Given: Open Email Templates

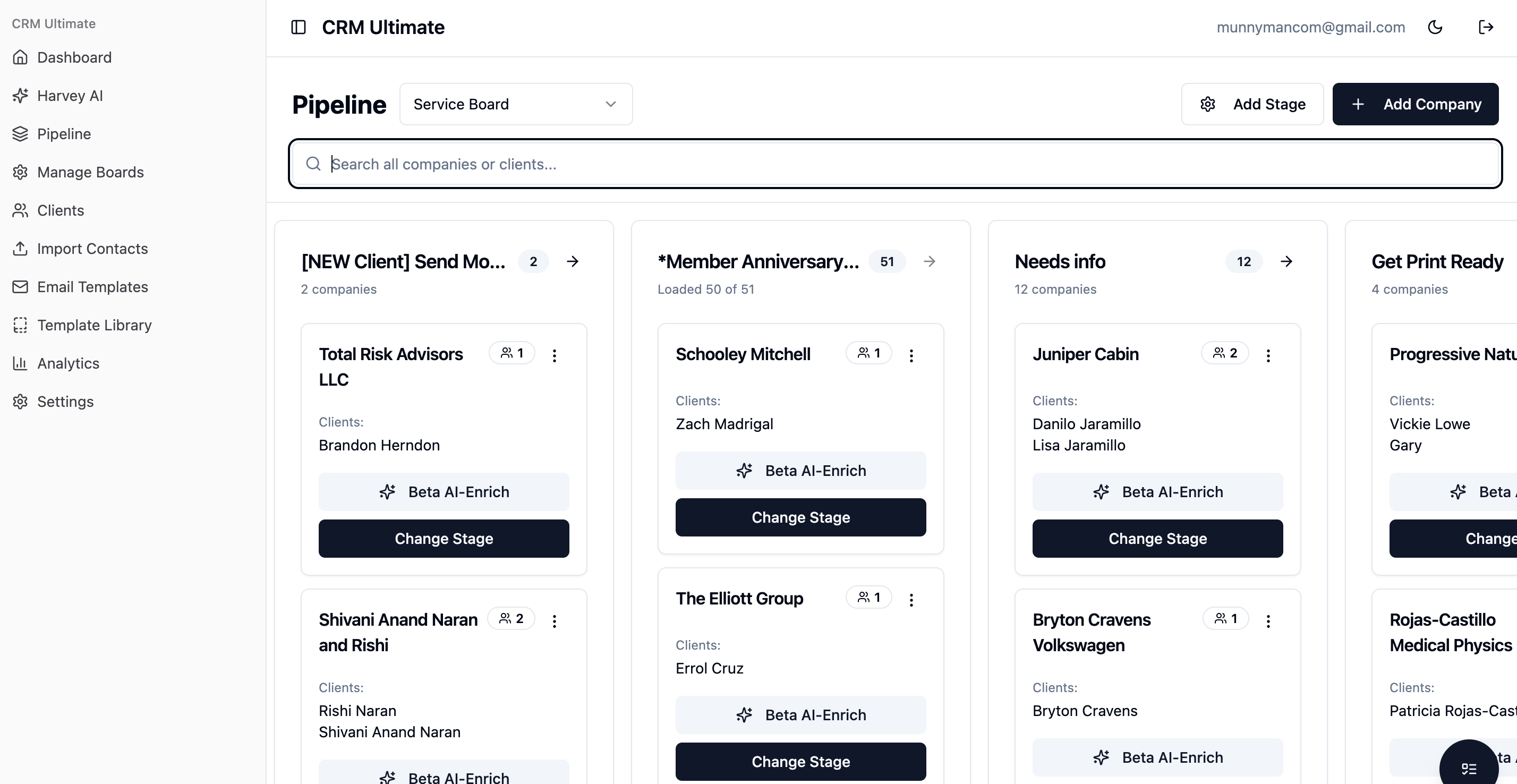Looking at the screenshot, I should (92, 287).
